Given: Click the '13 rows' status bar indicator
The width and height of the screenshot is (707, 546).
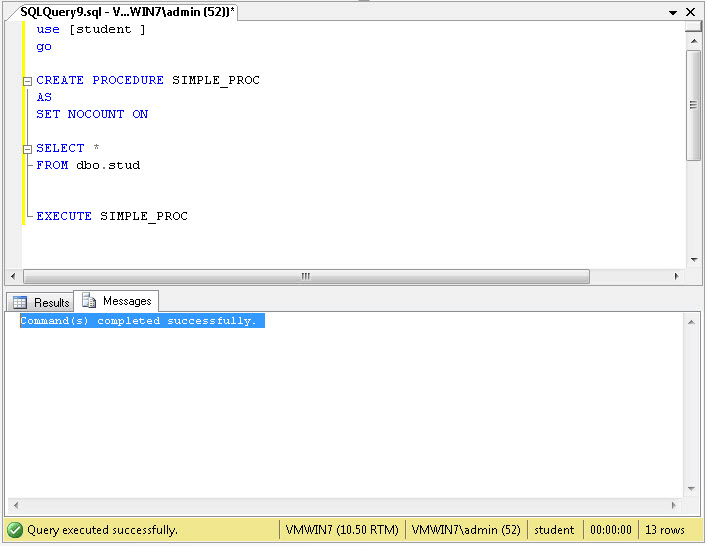Looking at the screenshot, I should click(664, 530).
